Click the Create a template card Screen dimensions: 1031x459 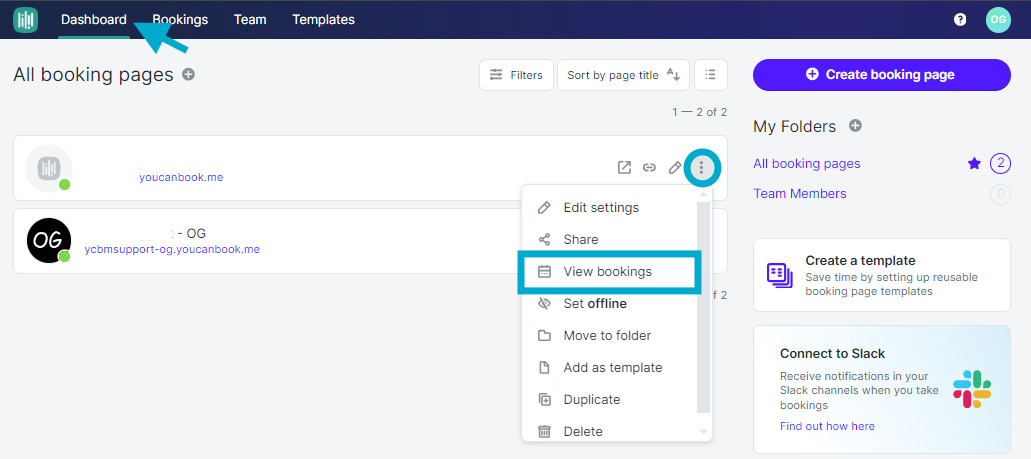(882, 275)
